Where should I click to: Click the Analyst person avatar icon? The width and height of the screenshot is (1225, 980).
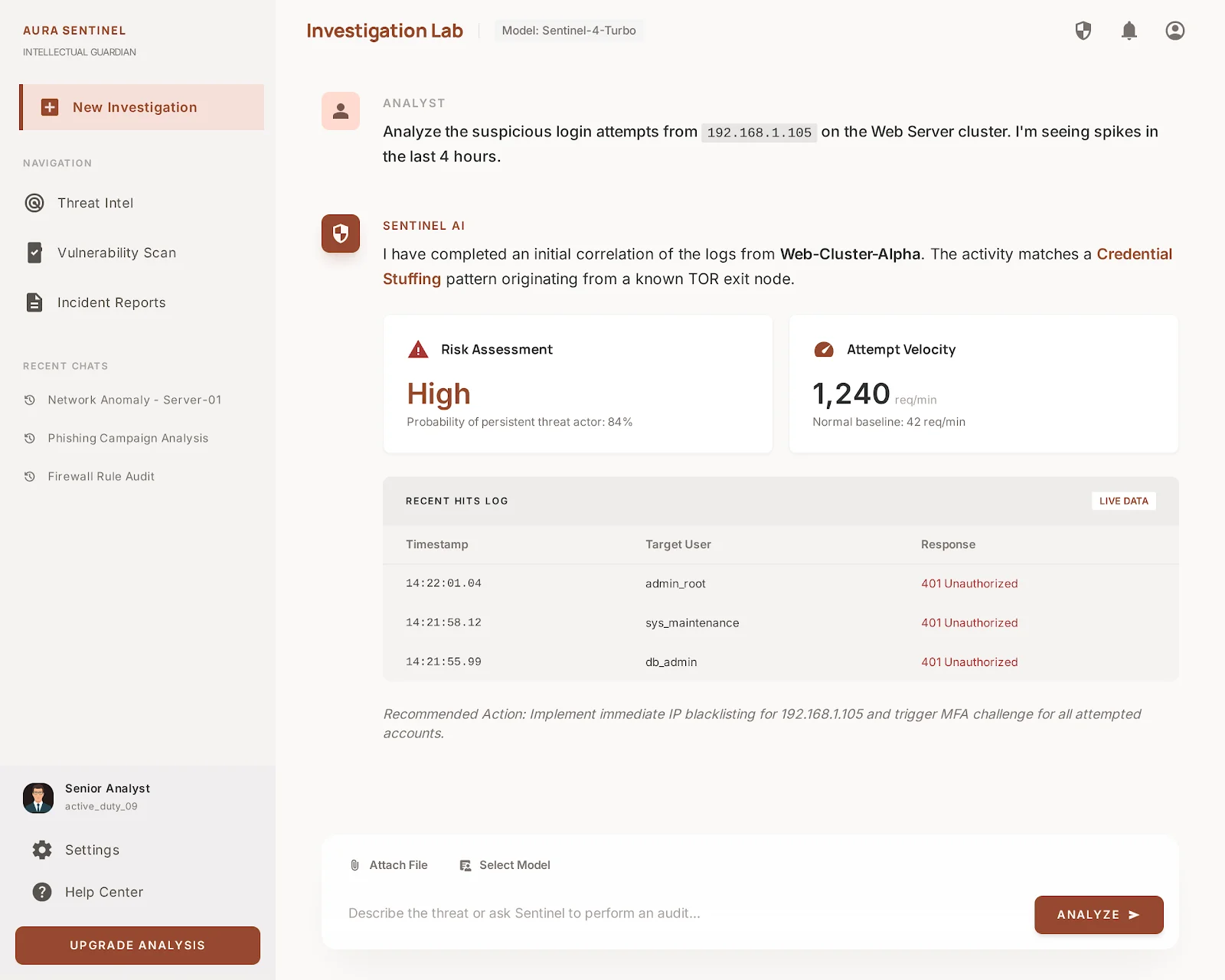coord(341,111)
